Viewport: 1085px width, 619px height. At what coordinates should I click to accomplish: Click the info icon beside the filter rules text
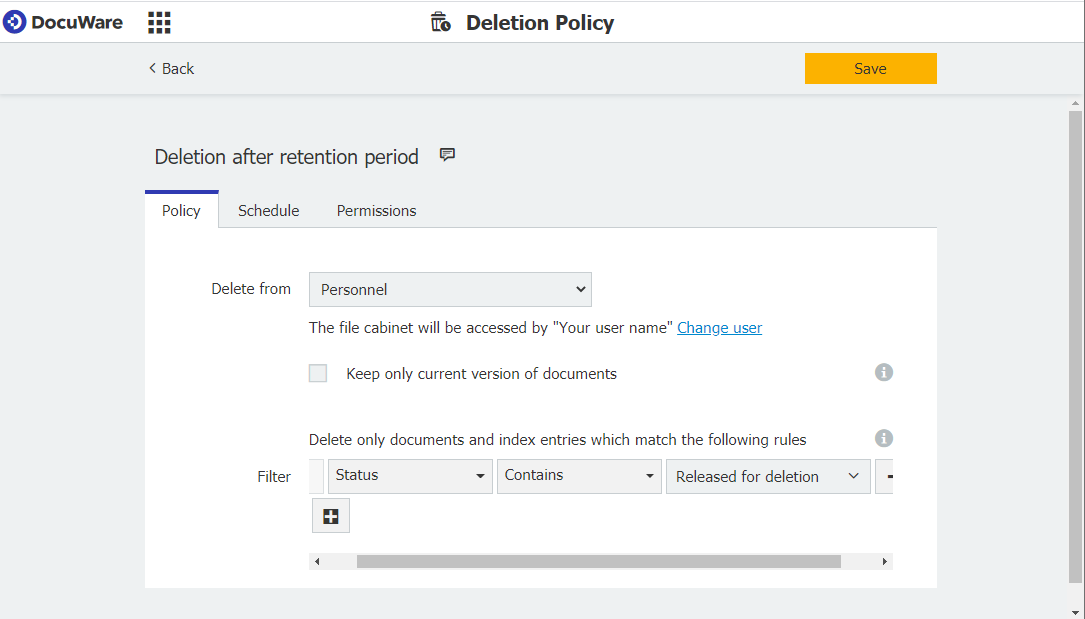[883, 438]
